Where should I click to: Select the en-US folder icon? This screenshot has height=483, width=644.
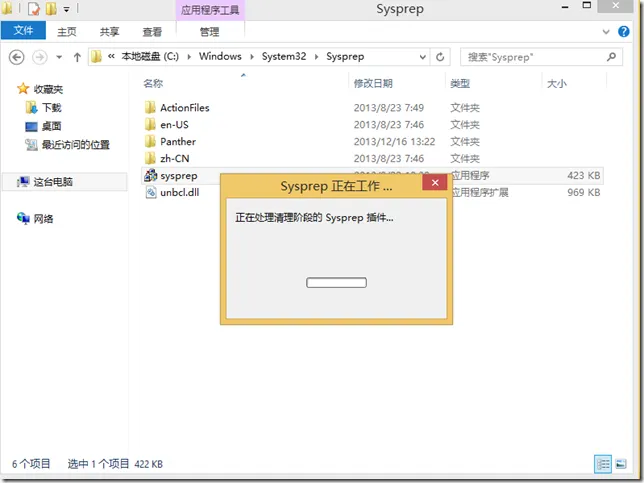click(x=150, y=124)
